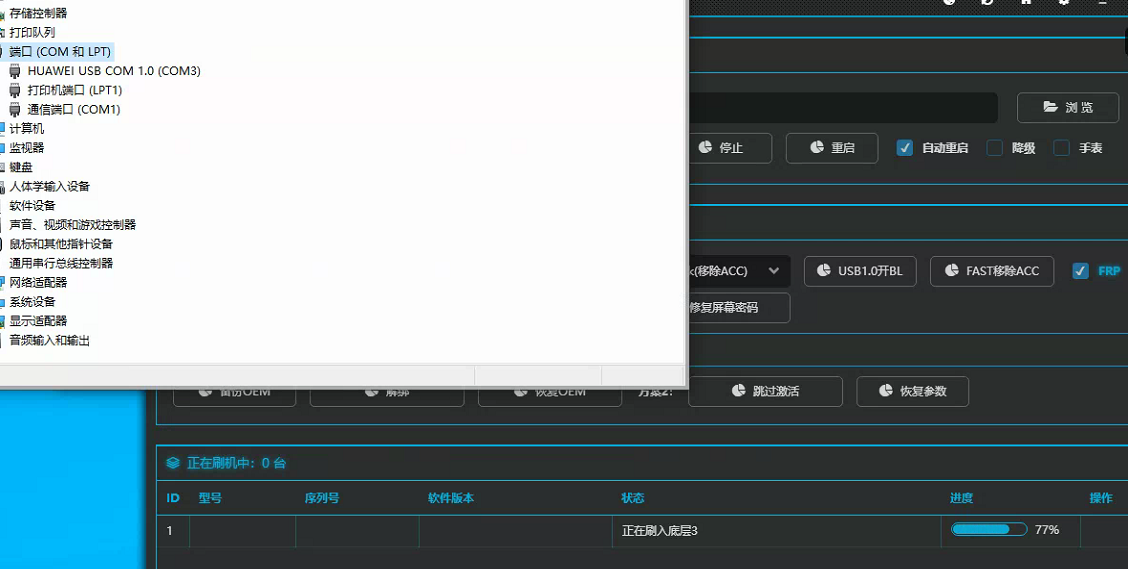Click the 型号 column header
Viewport: 1128px width, 569px height.
(210, 498)
